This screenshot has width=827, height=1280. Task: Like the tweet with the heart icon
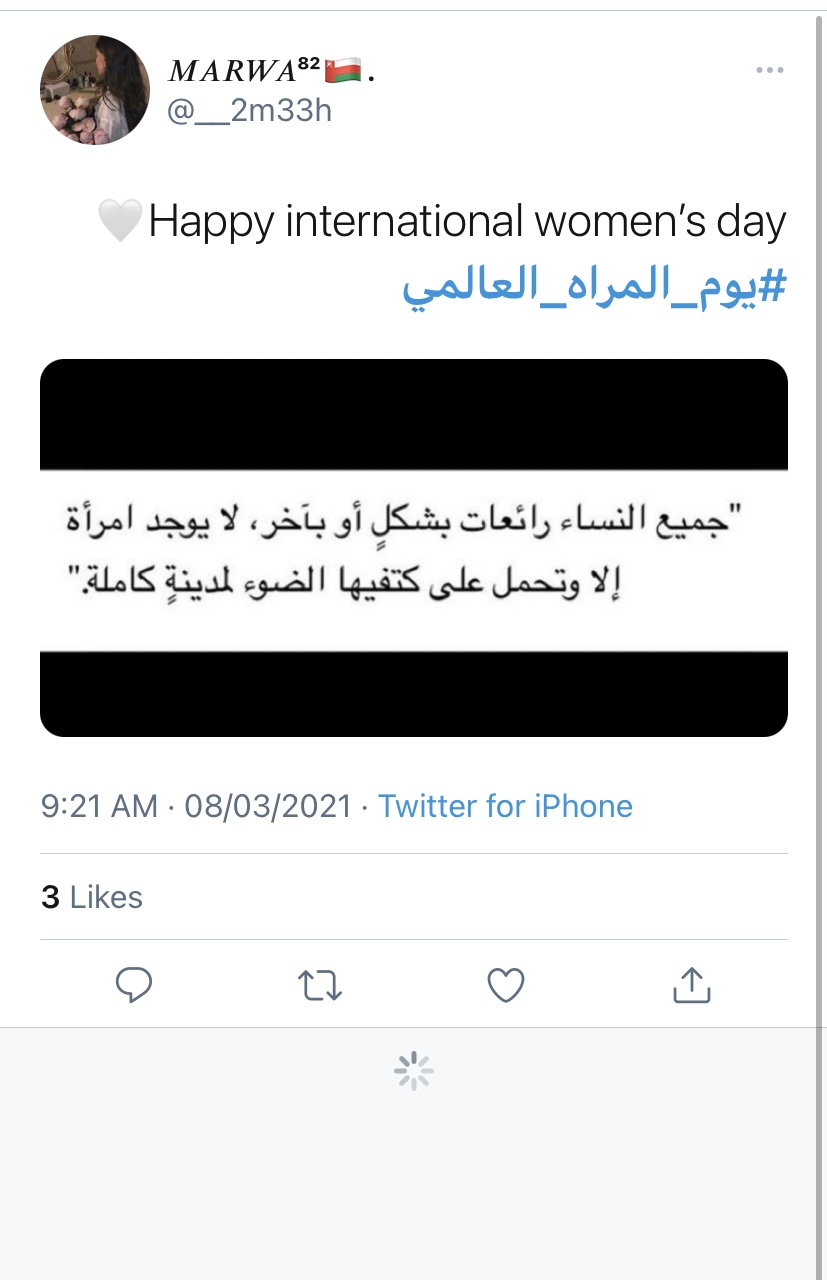pos(506,986)
